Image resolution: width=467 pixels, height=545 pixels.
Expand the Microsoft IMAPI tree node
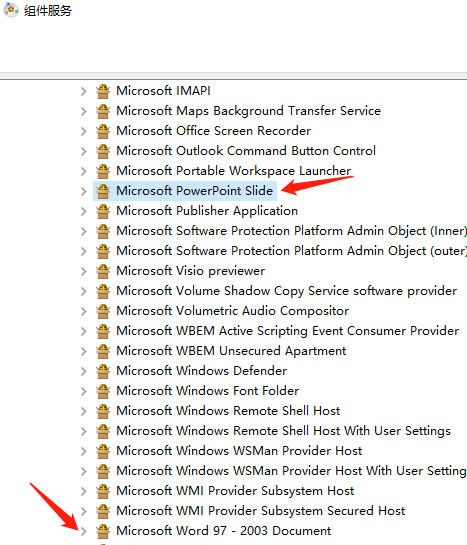tap(83, 91)
